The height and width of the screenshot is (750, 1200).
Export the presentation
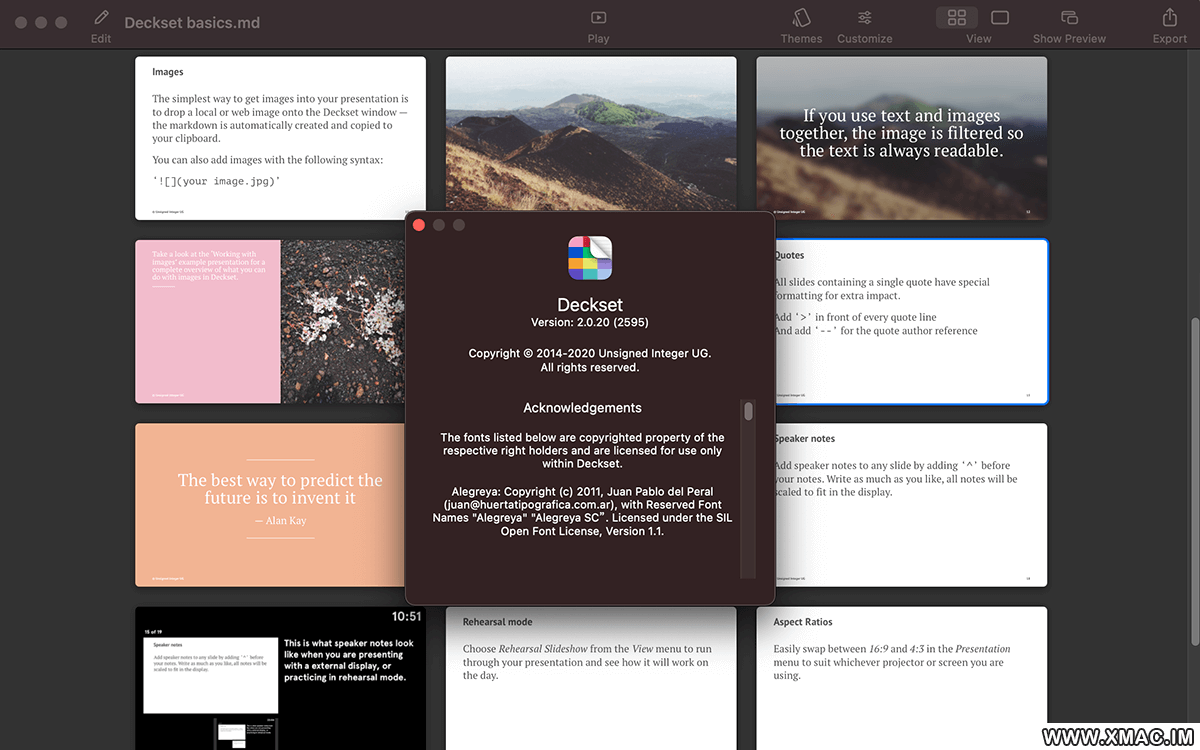tap(1169, 18)
